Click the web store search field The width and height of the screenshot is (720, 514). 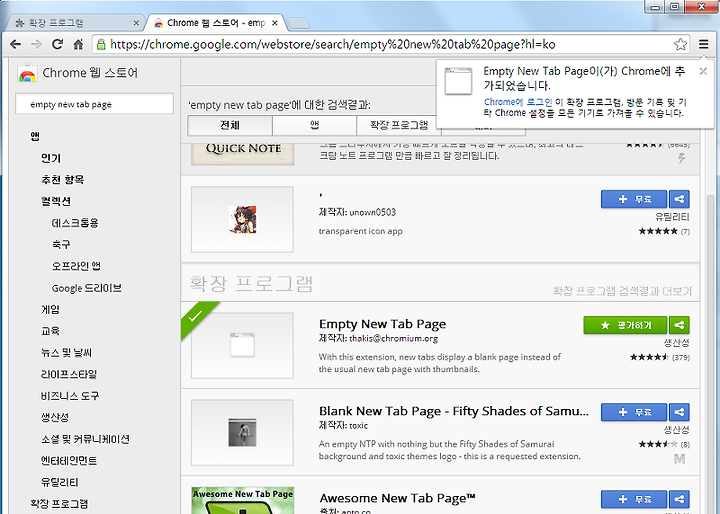coord(94,104)
